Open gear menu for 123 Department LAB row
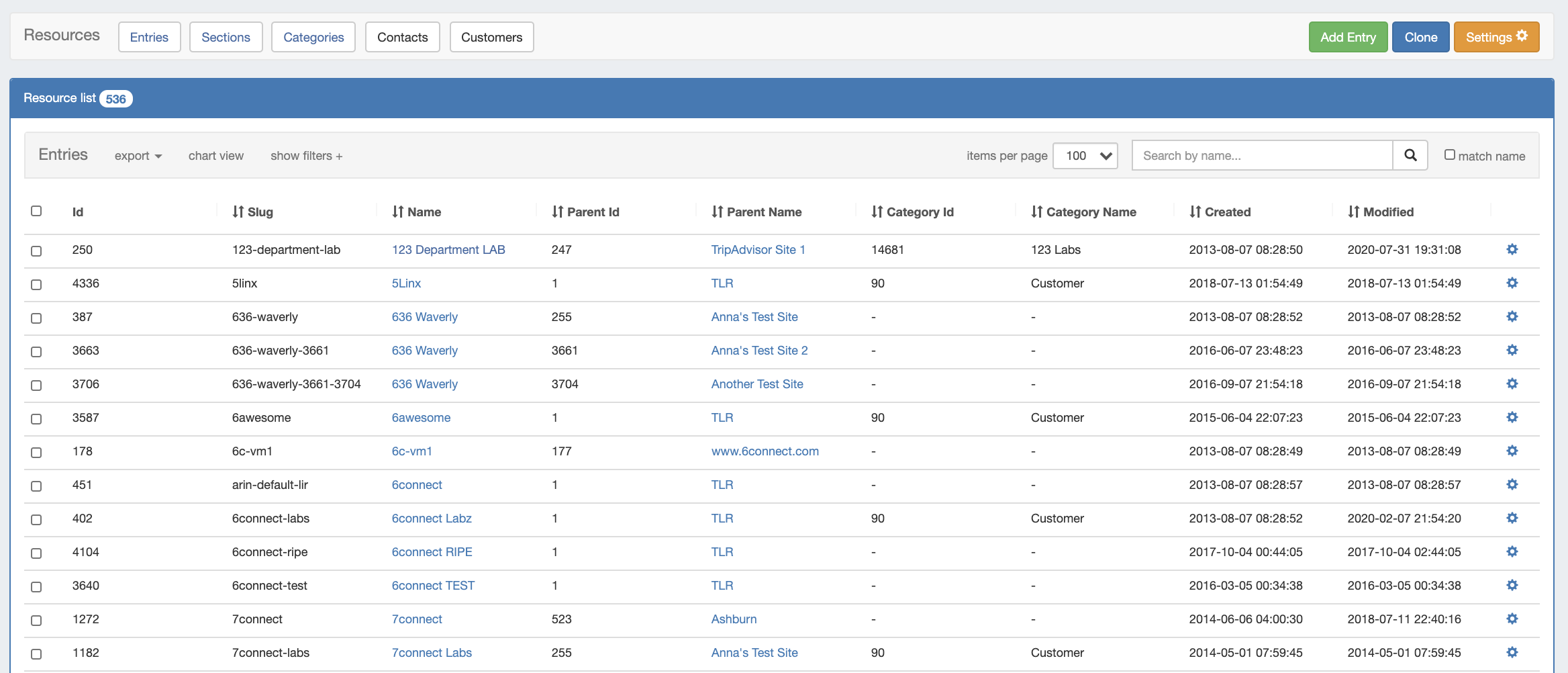This screenshot has height=673, width=1568. 1512,249
